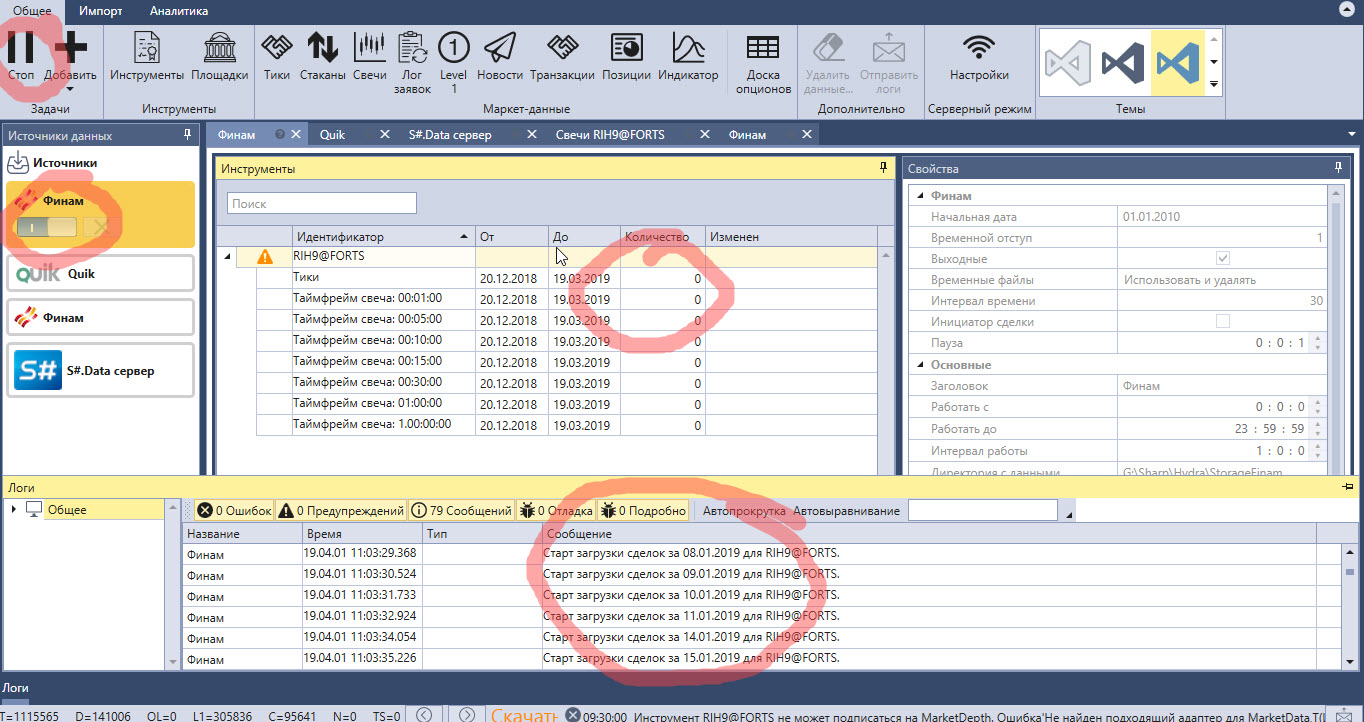
Task: Toggle the Инициатор сделки checkbox
Action: click(x=1222, y=322)
